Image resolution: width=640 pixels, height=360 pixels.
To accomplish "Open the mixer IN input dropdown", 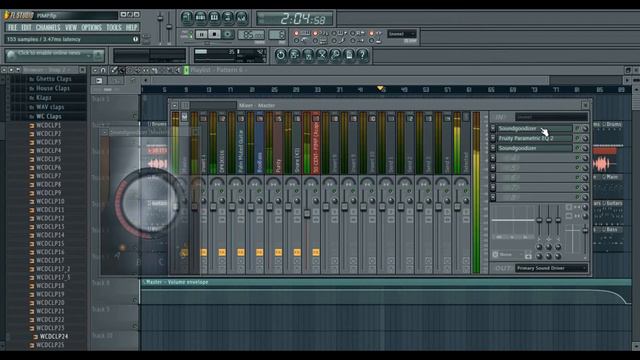I will coord(551,117).
